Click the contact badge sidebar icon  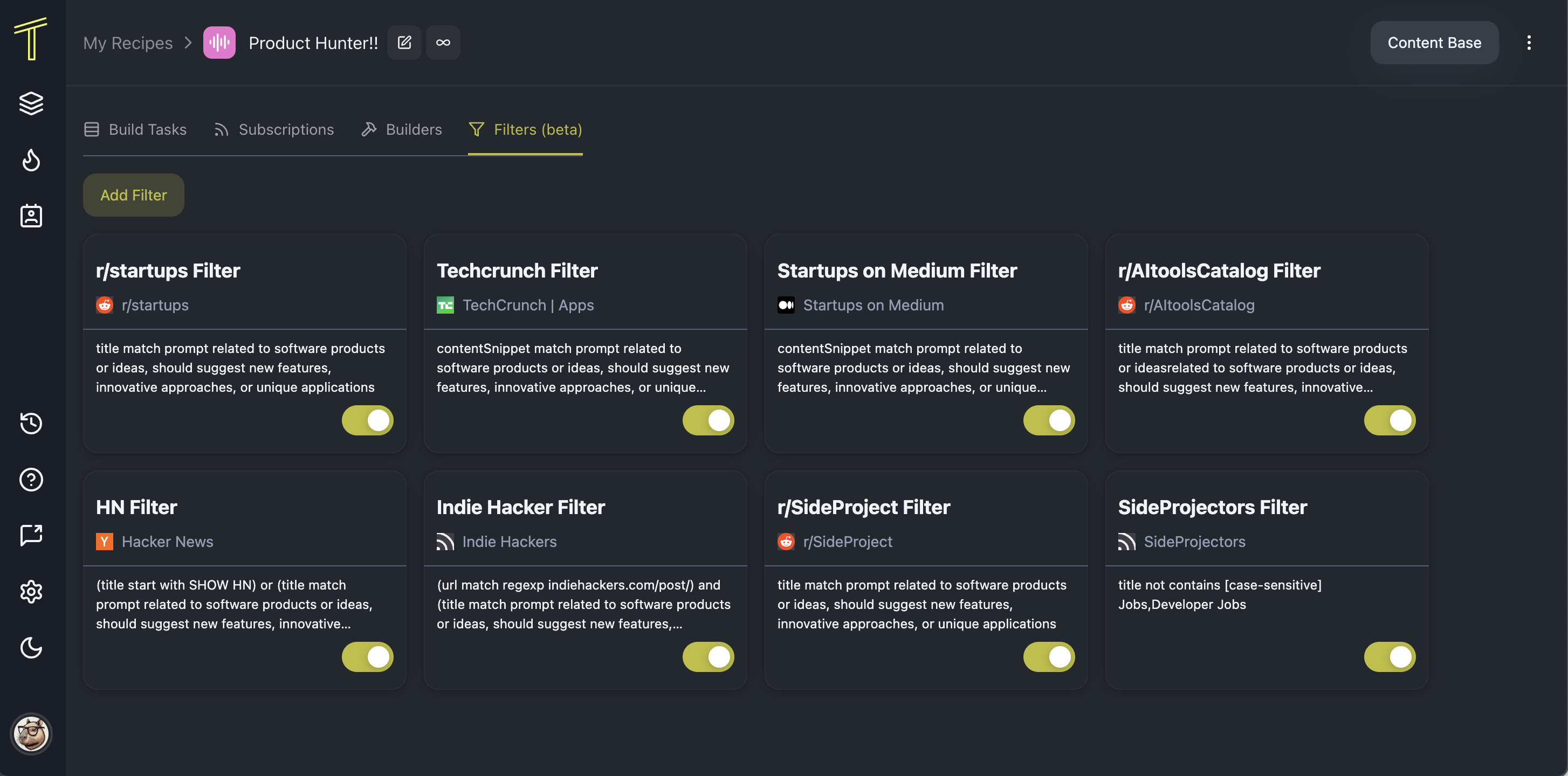[31, 216]
